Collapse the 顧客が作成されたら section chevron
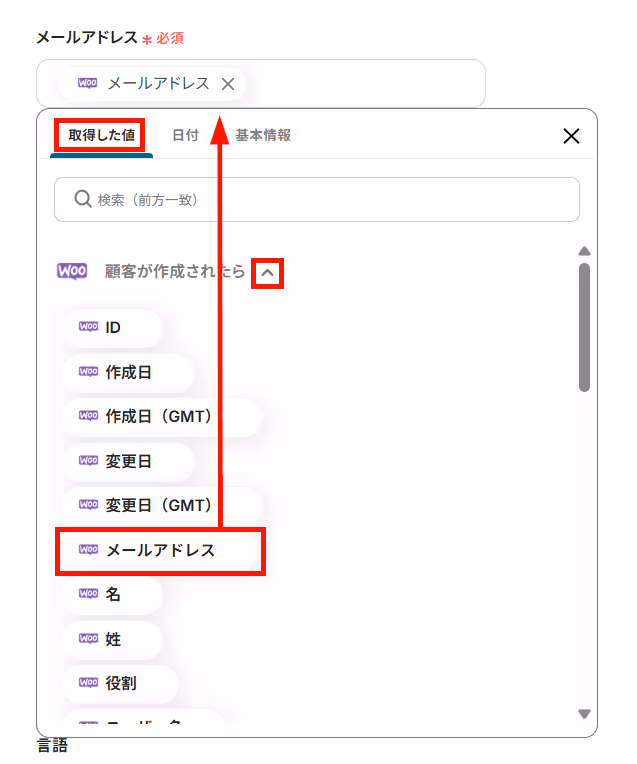 (x=267, y=273)
